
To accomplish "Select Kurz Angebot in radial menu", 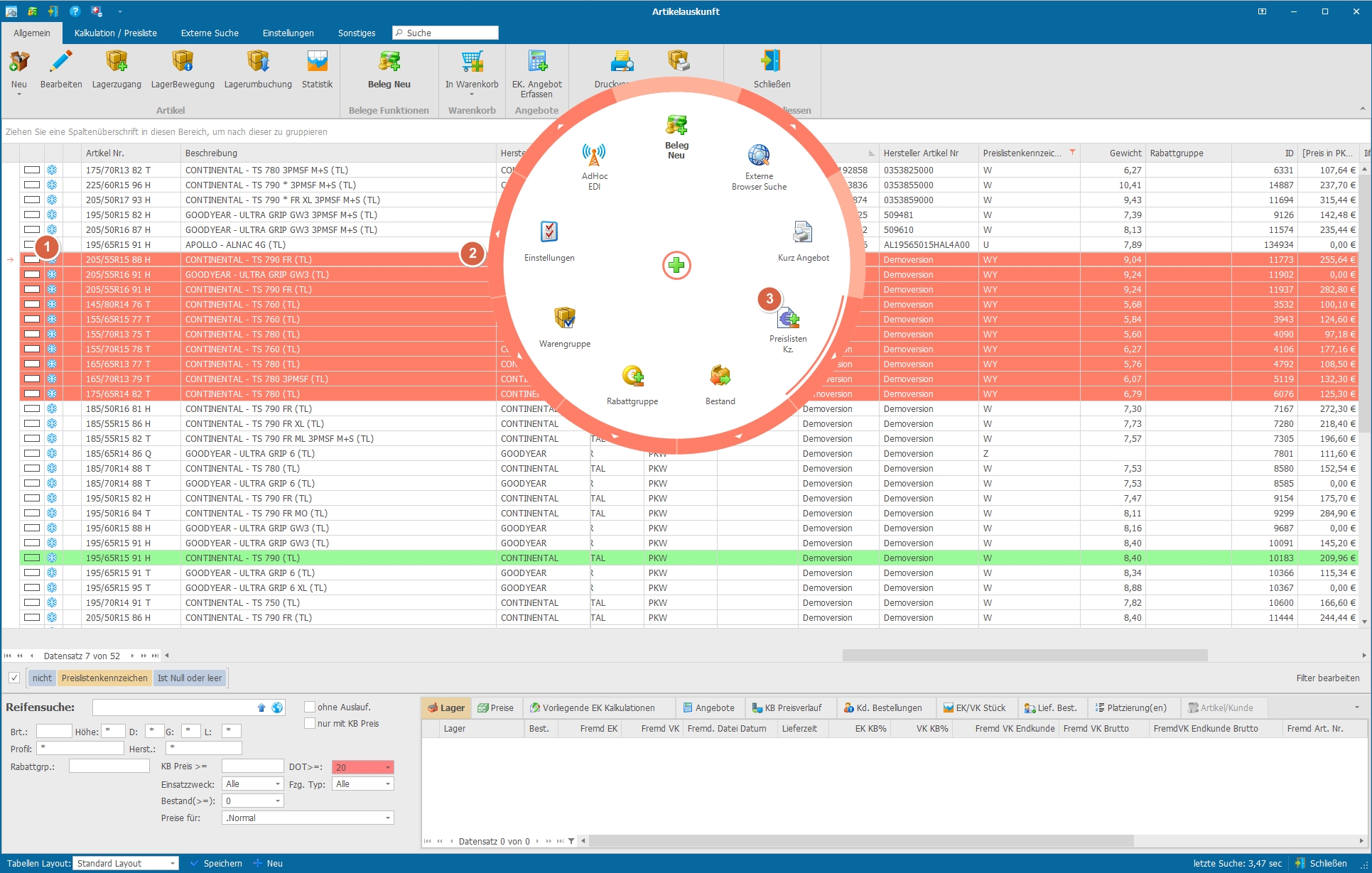I will [803, 242].
